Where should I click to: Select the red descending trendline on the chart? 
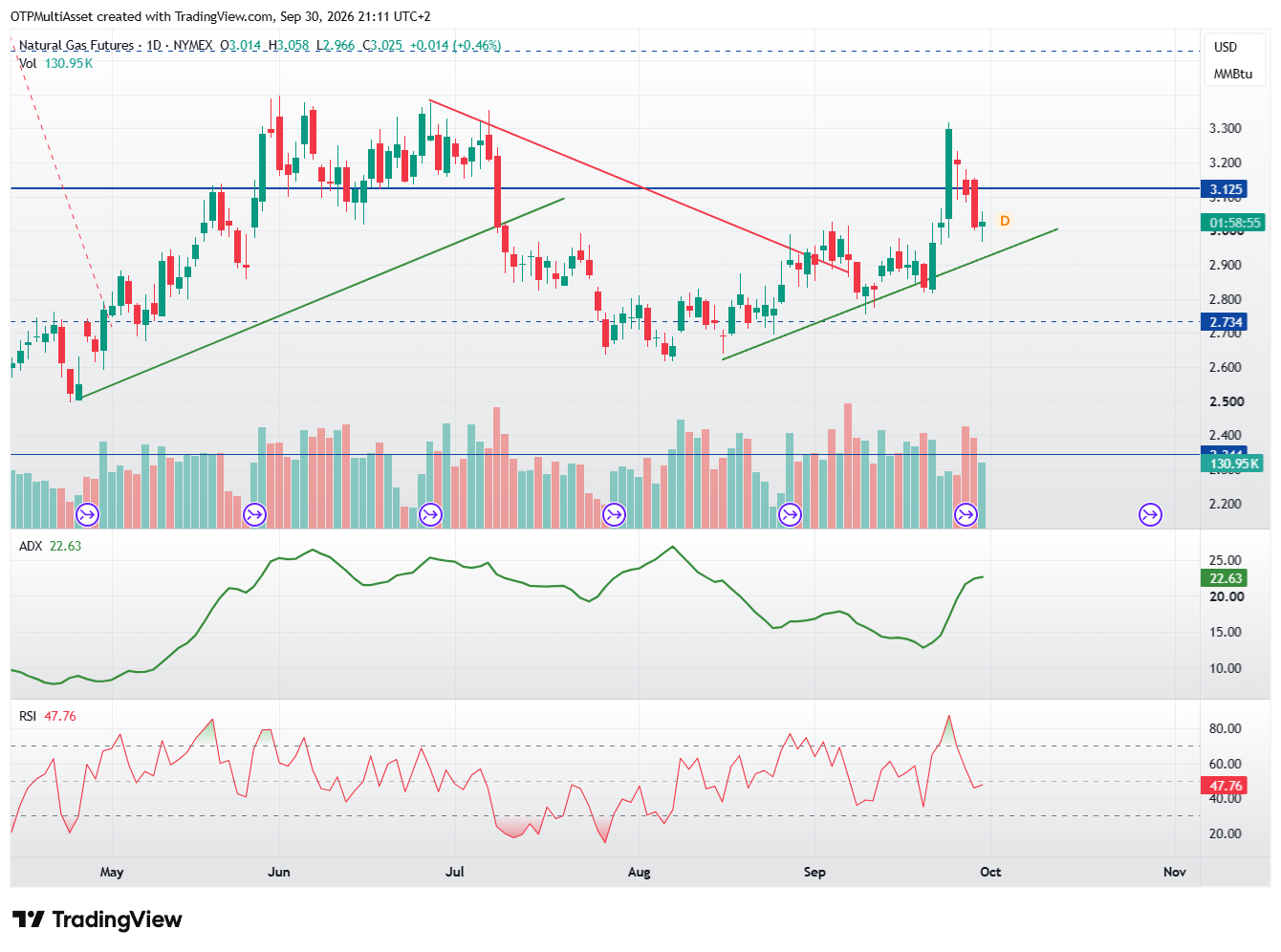click(x=639, y=185)
